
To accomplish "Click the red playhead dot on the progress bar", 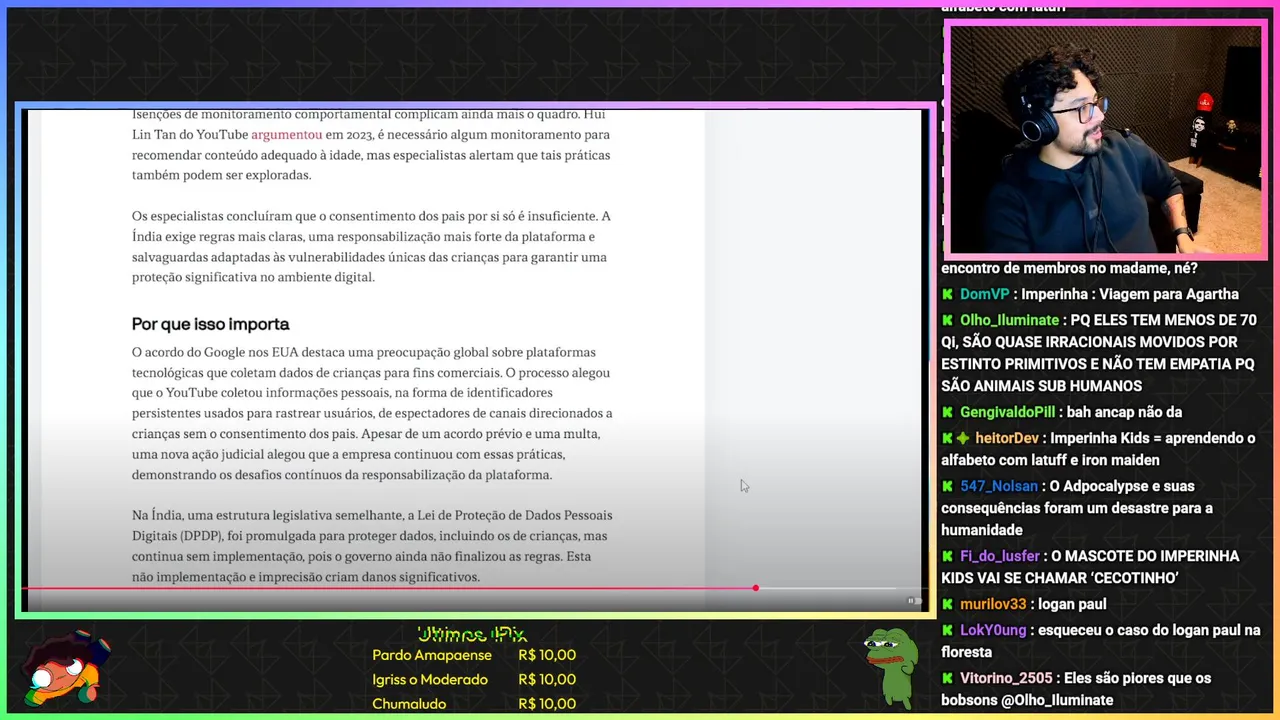I will (x=756, y=588).
